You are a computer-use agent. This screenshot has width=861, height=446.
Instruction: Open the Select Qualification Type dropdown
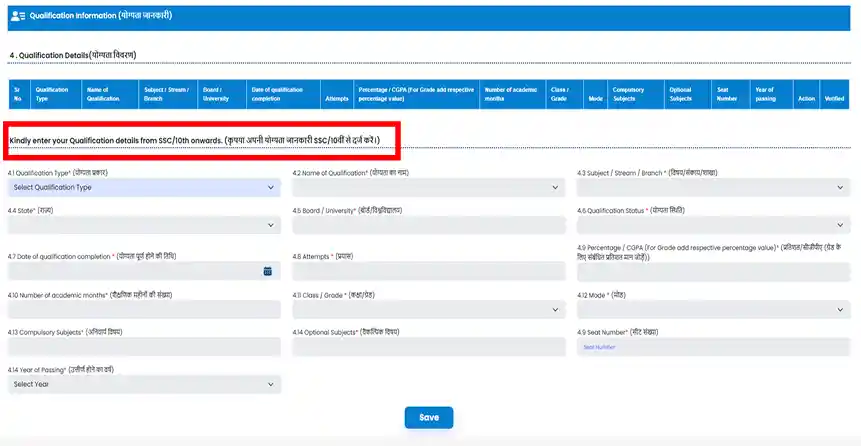(x=144, y=187)
